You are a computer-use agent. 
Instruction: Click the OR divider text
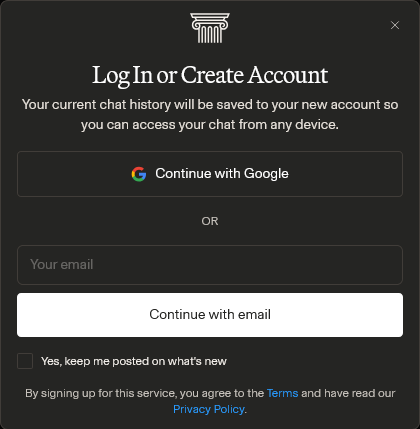pos(210,221)
